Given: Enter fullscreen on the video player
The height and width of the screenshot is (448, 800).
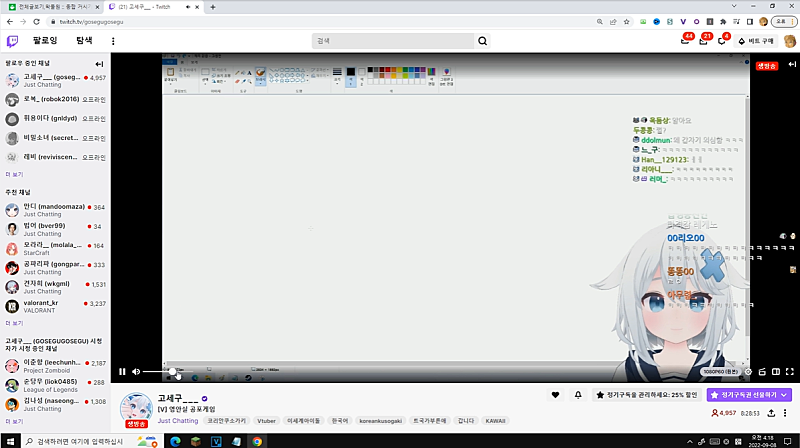Looking at the screenshot, I should click(x=790, y=371).
